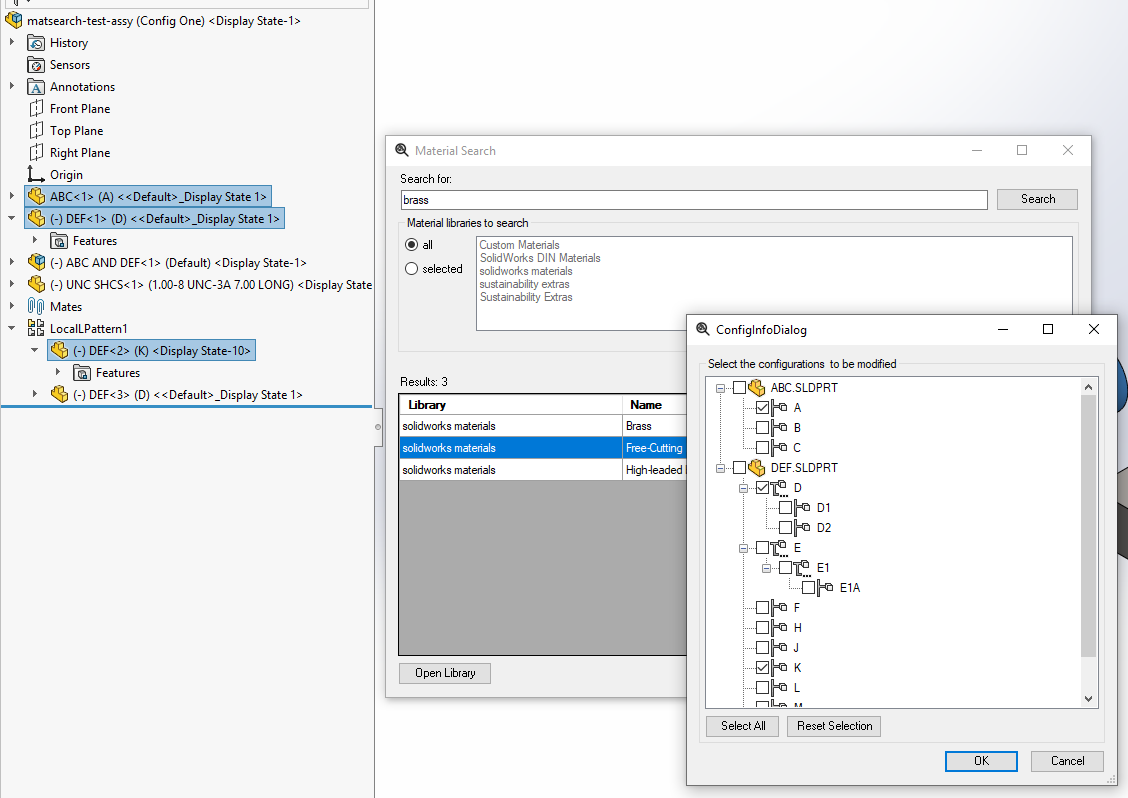Click the Sensors icon in feature tree
Screen dimensions: 1128x798
[x=36, y=65]
